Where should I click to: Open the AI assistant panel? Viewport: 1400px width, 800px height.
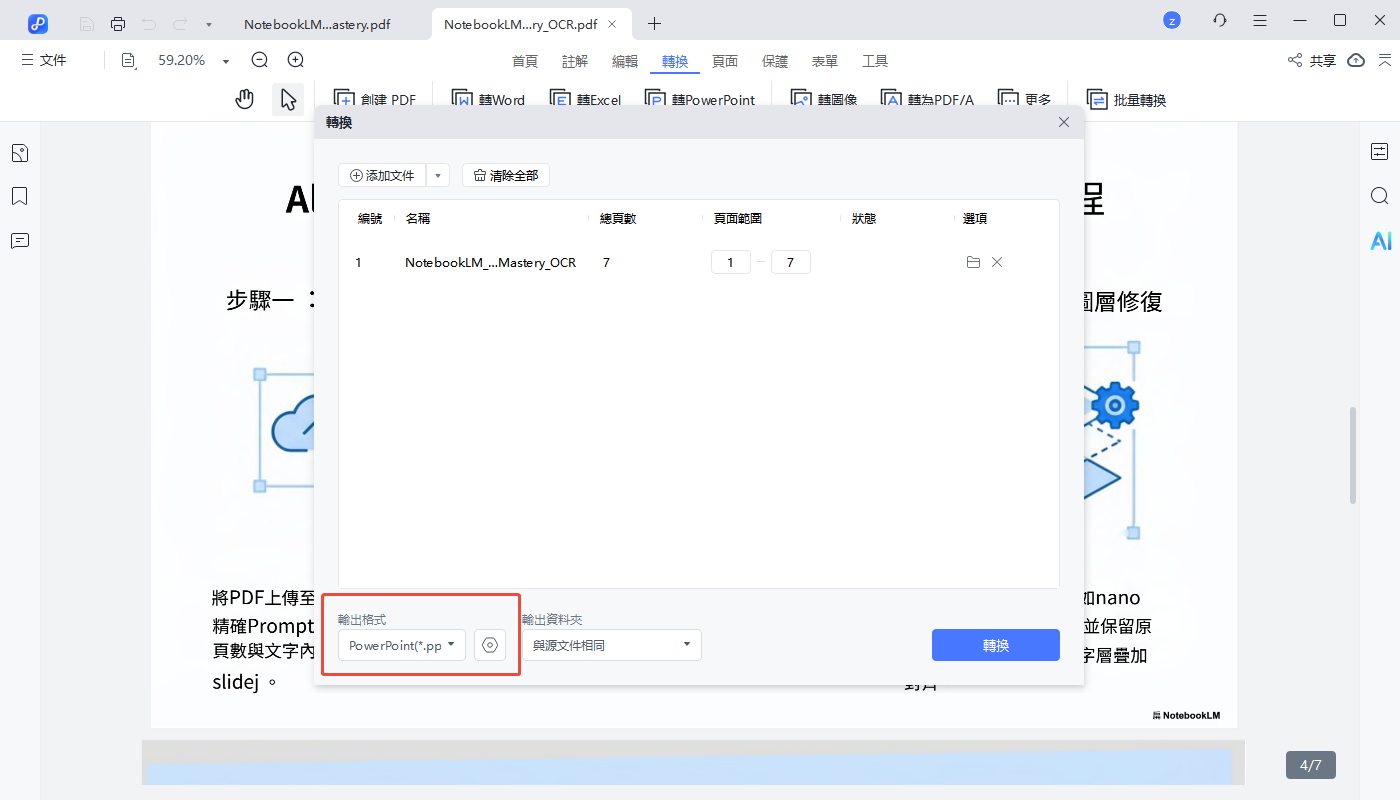click(x=1381, y=240)
